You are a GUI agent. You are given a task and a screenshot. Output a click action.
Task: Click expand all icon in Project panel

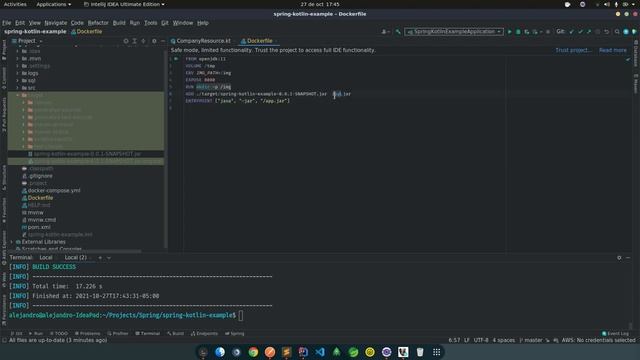pos(134,41)
